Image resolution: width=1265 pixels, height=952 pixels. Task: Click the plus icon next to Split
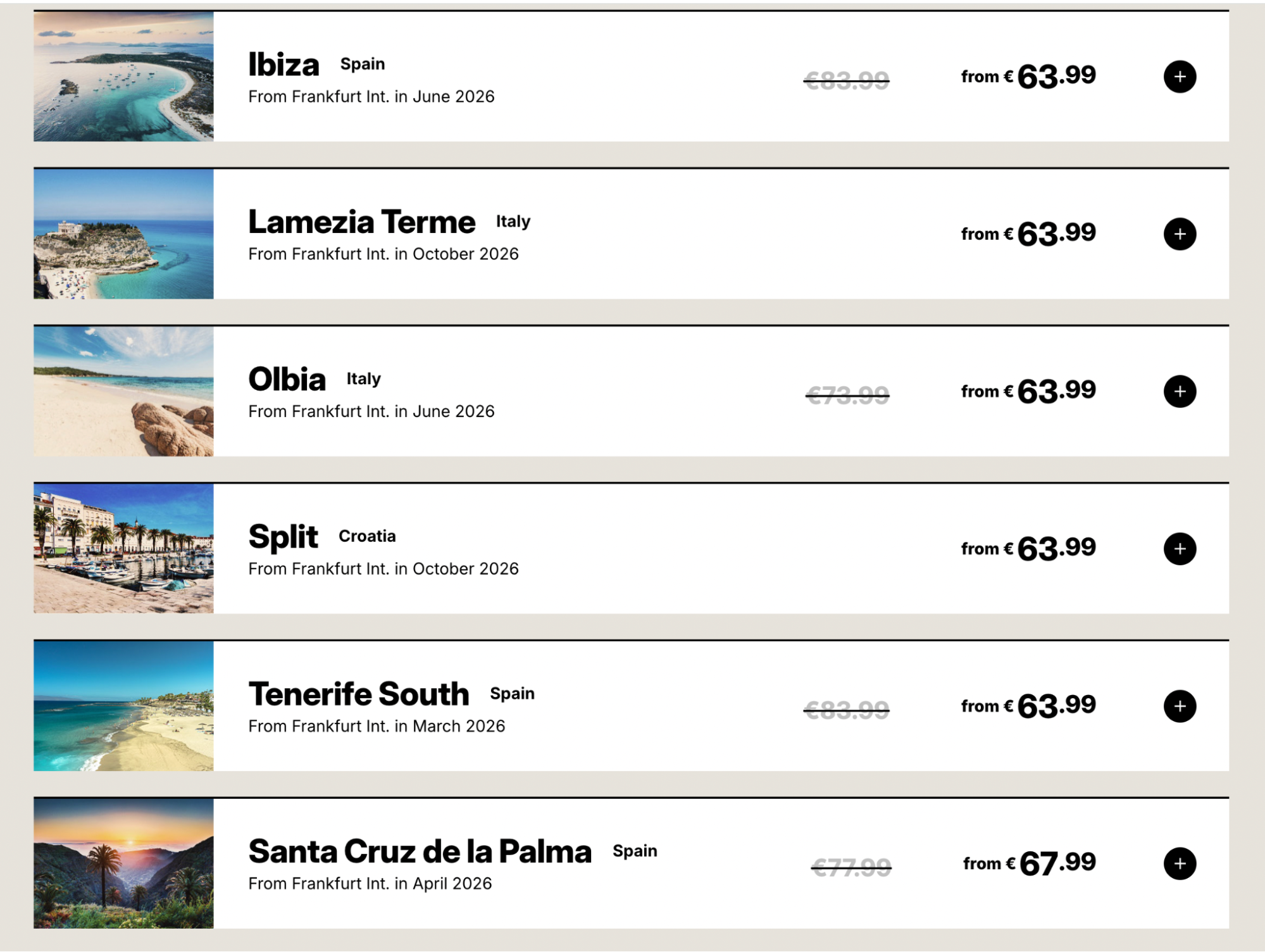(1179, 548)
